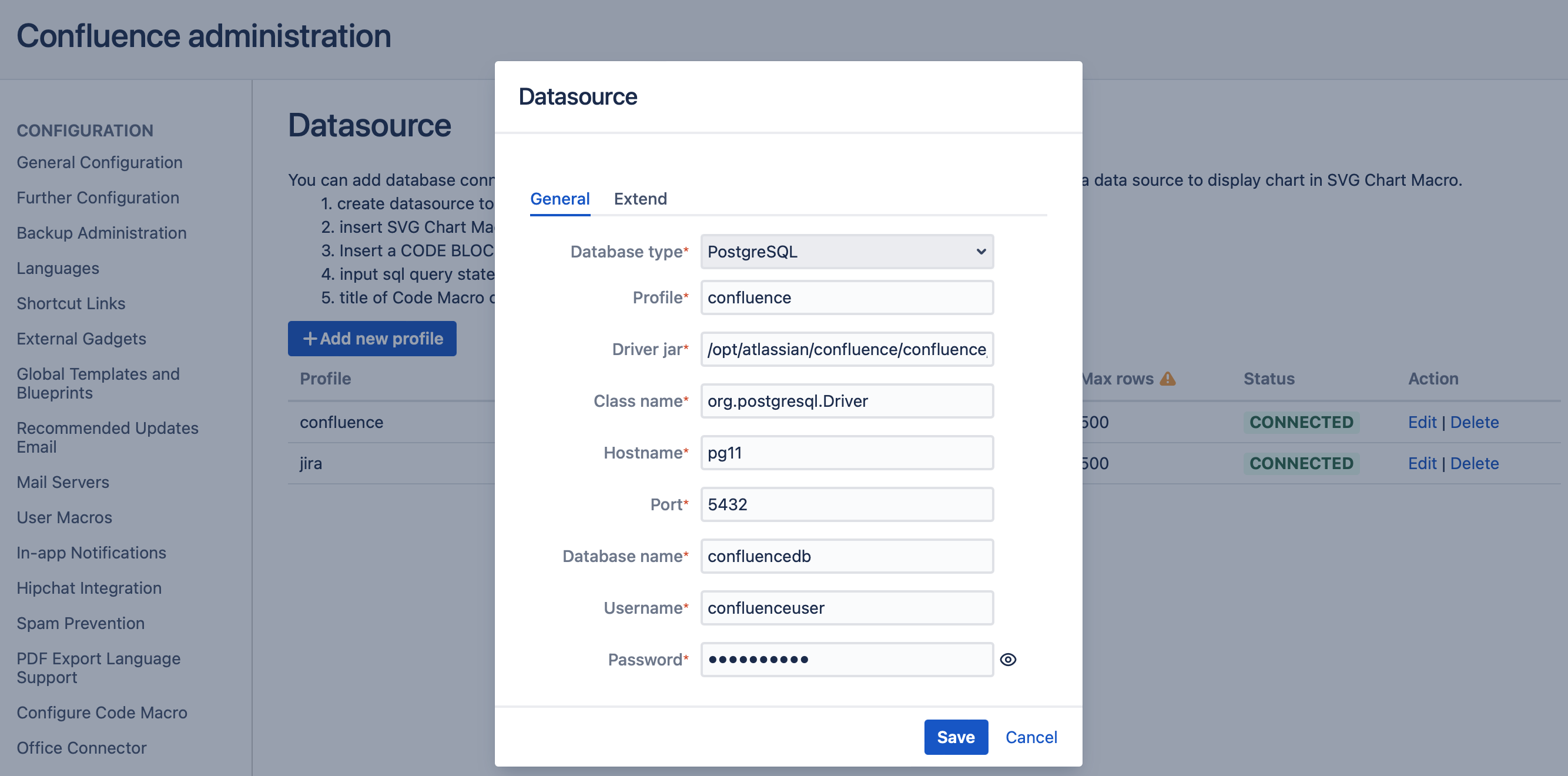Toggle password visibility eye icon
The image size is (1568, 776).
point(1008,660)
